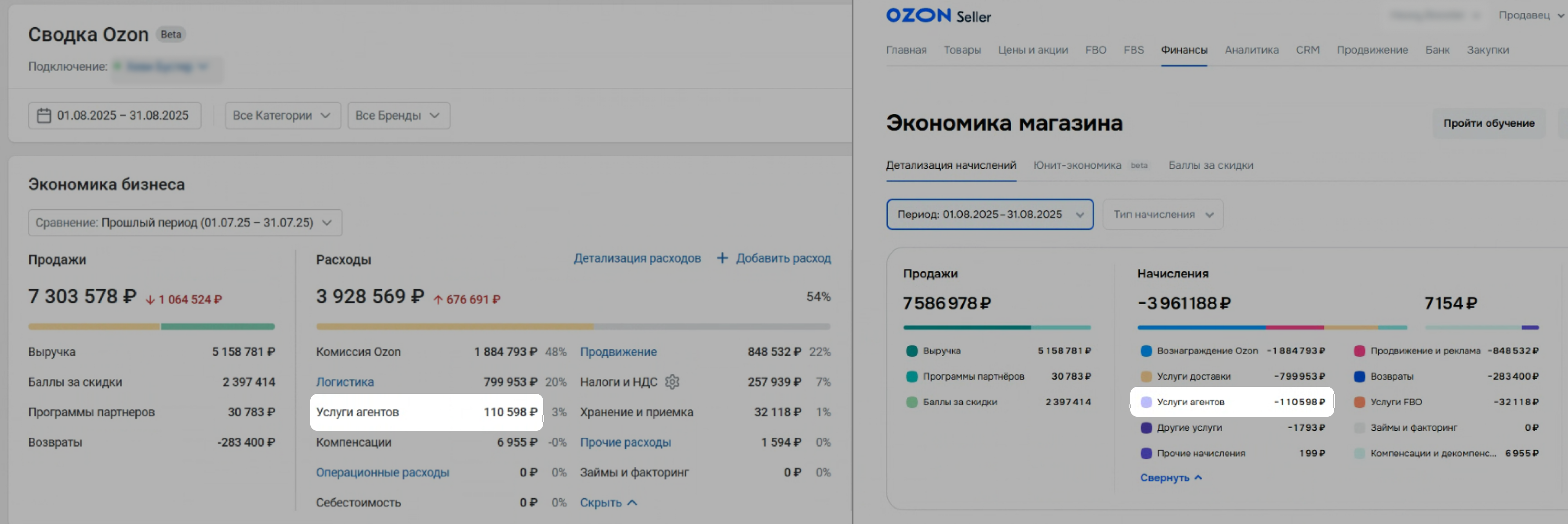Viewport: 1568px width, 524px height.
Task: Click the OZON Seller logo
Action: click(938, 16)
